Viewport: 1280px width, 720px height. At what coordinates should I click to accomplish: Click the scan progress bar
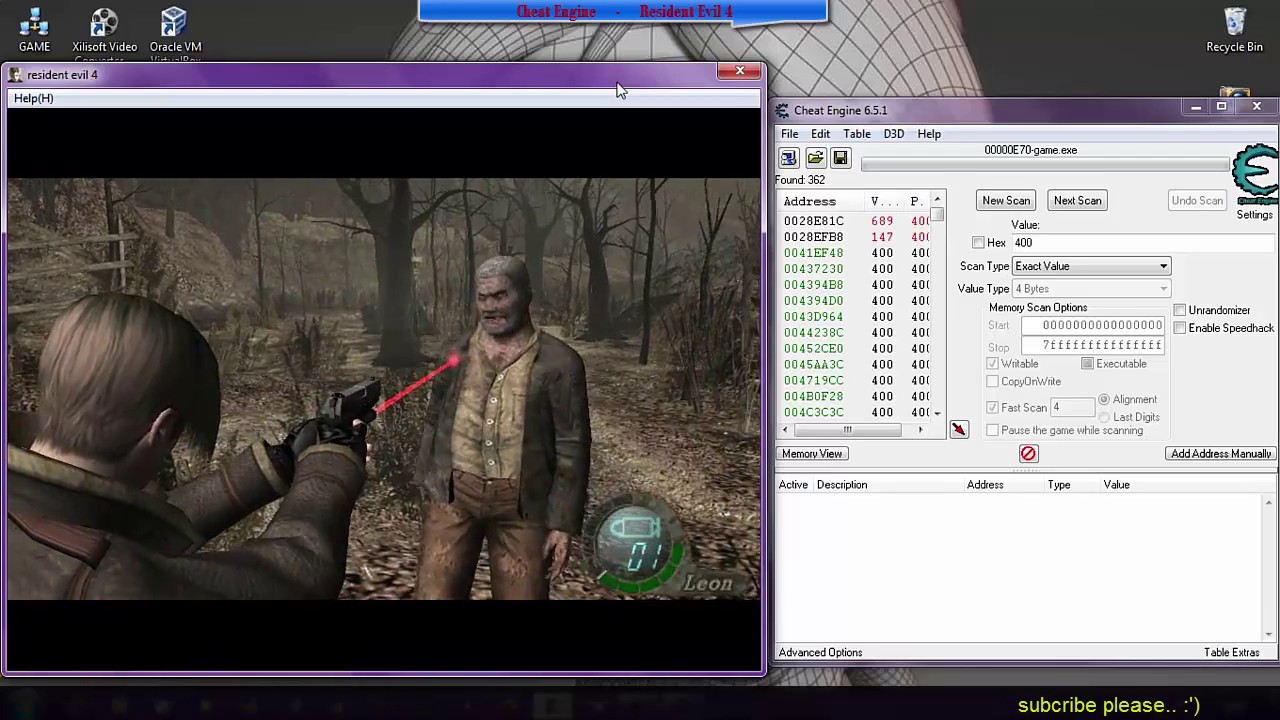(x=1045, y=165)
